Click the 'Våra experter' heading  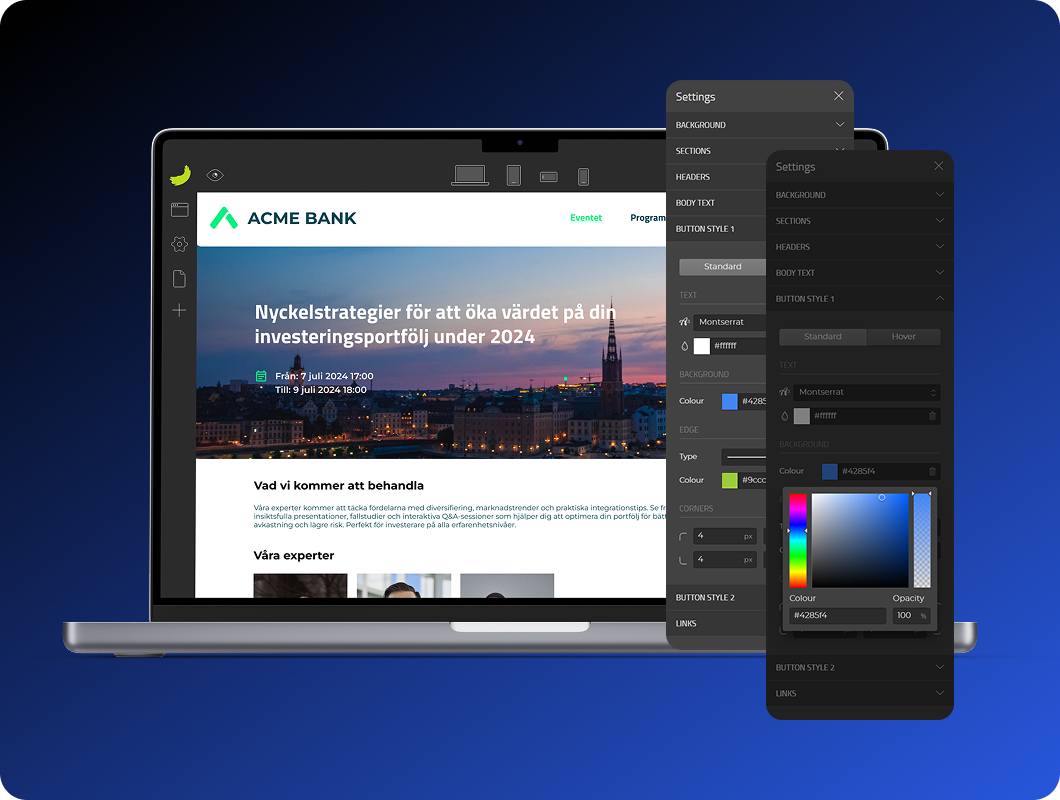pyautogui.click(x=294, y=556)
